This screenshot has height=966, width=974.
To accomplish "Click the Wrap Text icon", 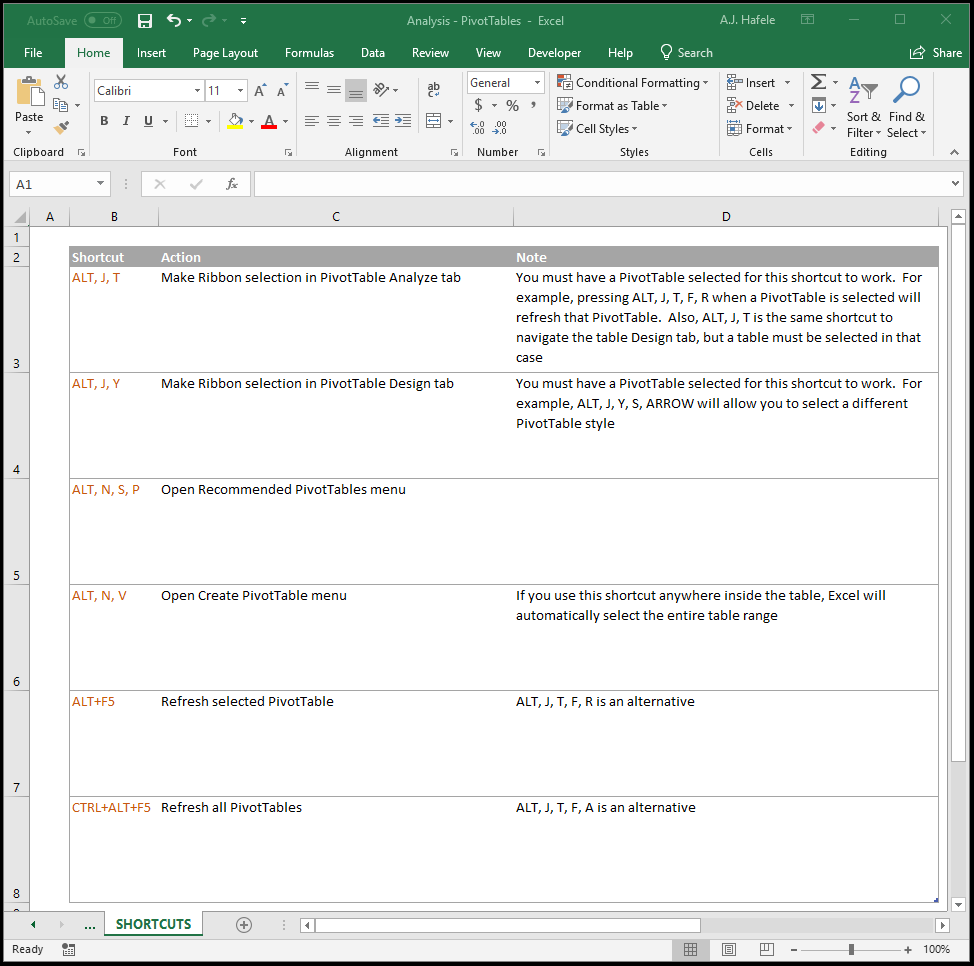I will click(x=434, y=90).
